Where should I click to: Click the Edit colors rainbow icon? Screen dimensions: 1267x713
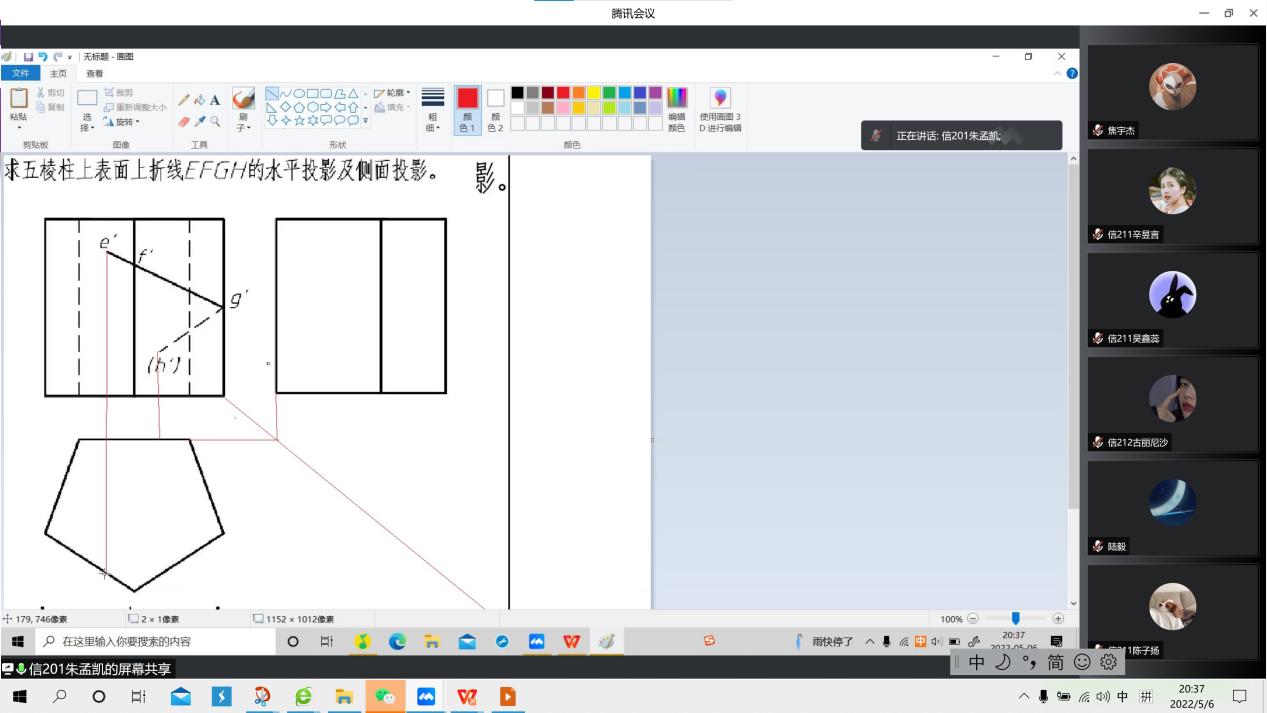pyautogui.click(x=677, y=98)
